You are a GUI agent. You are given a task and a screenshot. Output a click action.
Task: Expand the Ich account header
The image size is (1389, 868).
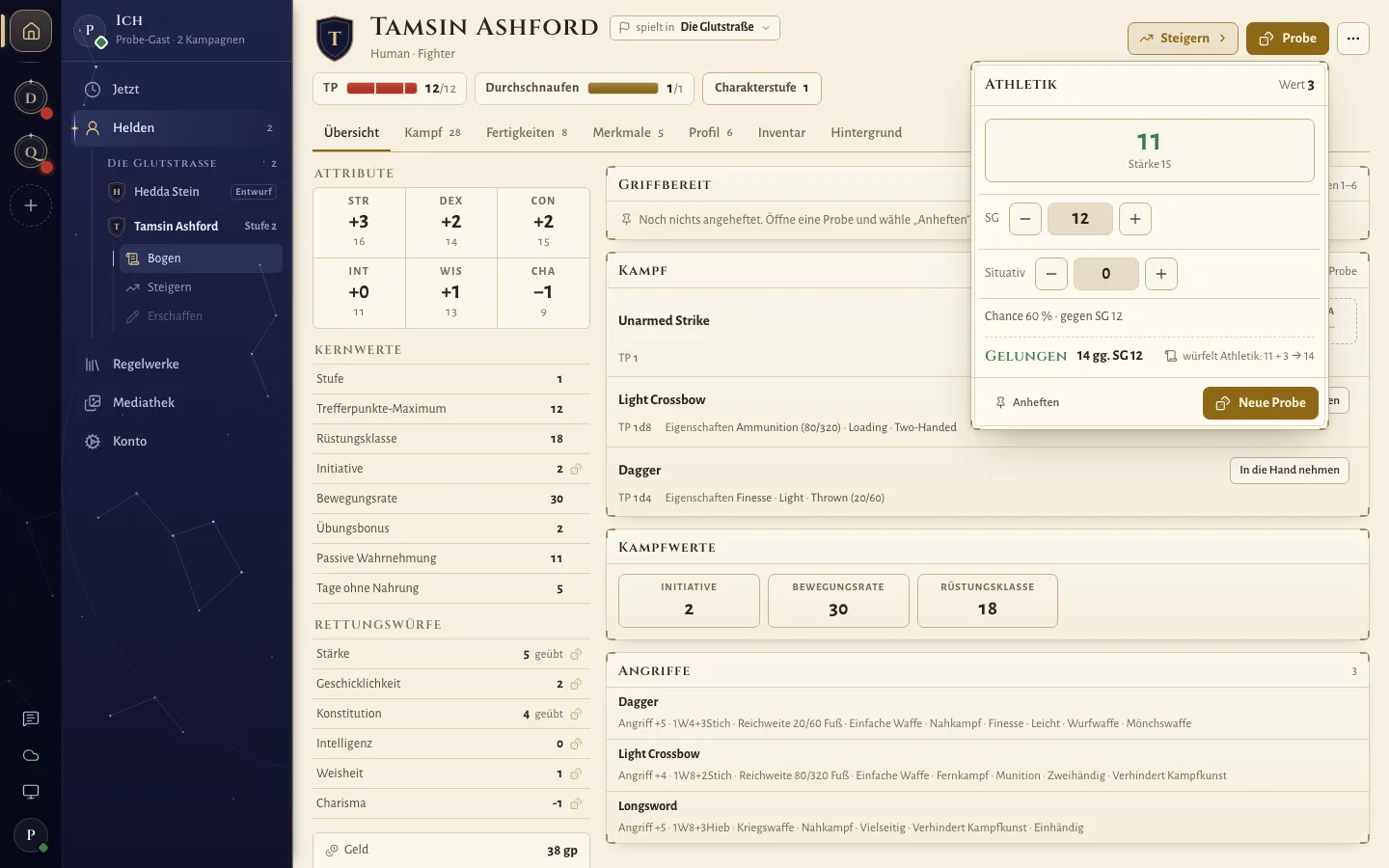pyautogui.click(x=177, y=31)
